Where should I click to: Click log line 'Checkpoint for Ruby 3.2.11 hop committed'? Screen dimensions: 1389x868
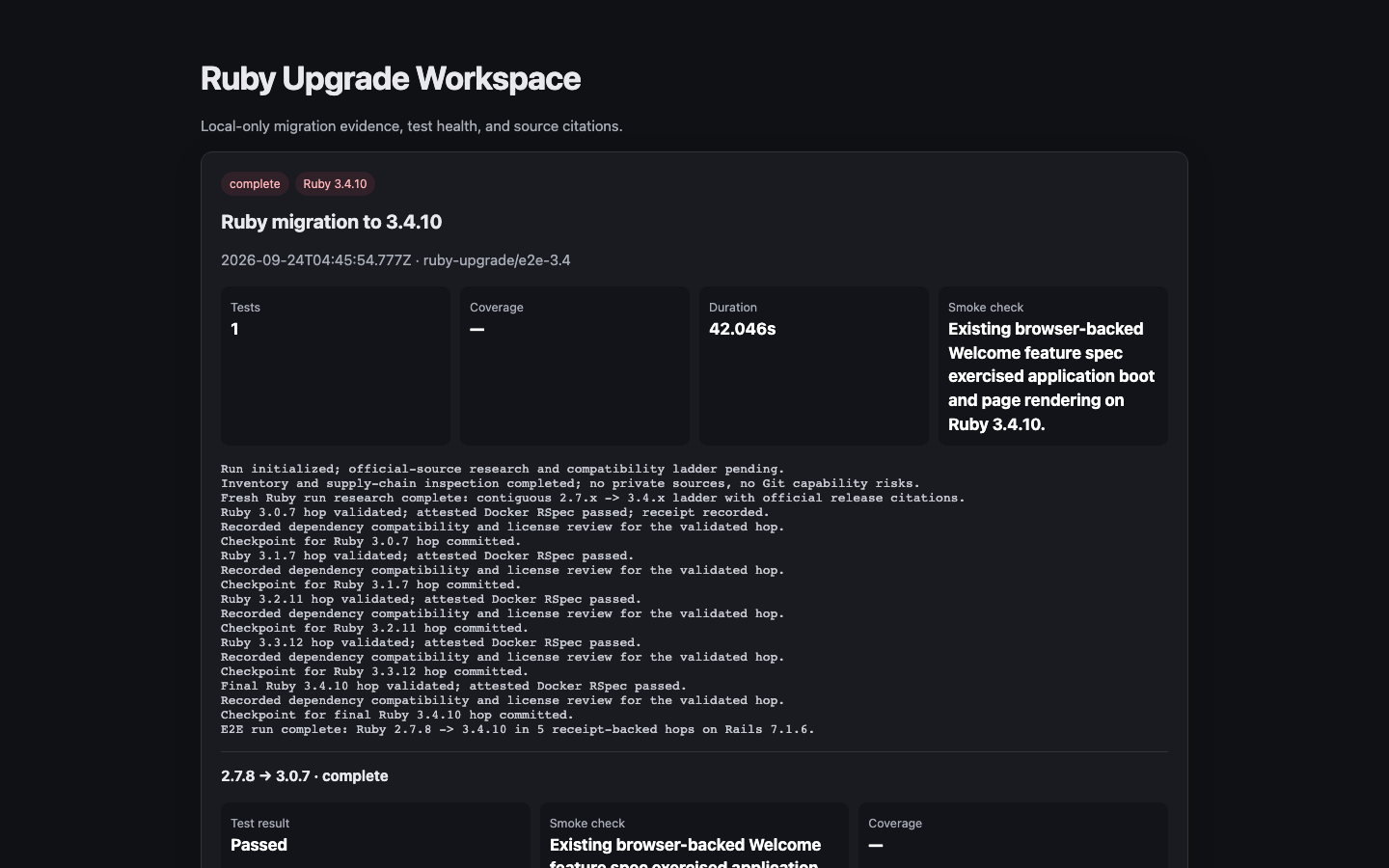coord(374,628)
